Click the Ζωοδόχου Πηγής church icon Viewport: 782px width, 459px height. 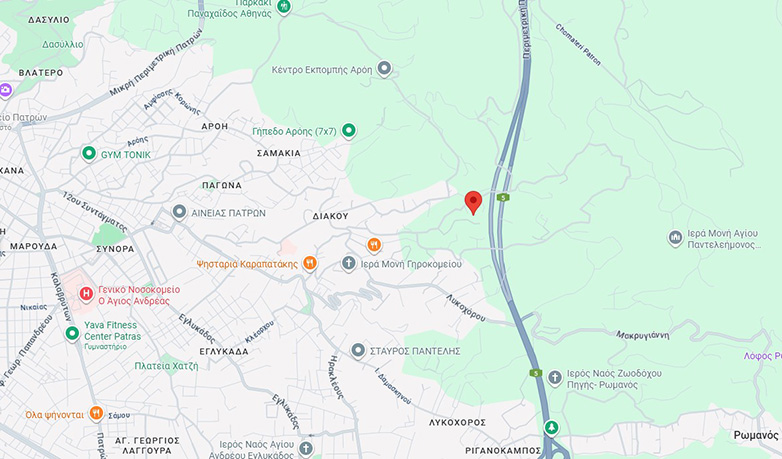pos(555,378)
